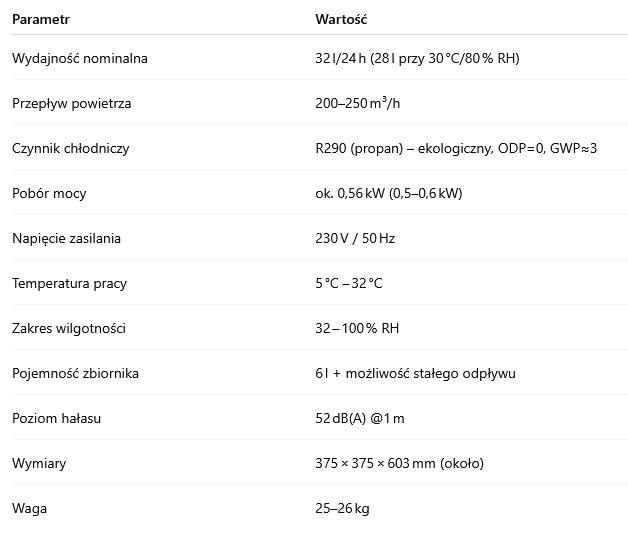Select the Pojemność zbiornika label

[76, 373]
